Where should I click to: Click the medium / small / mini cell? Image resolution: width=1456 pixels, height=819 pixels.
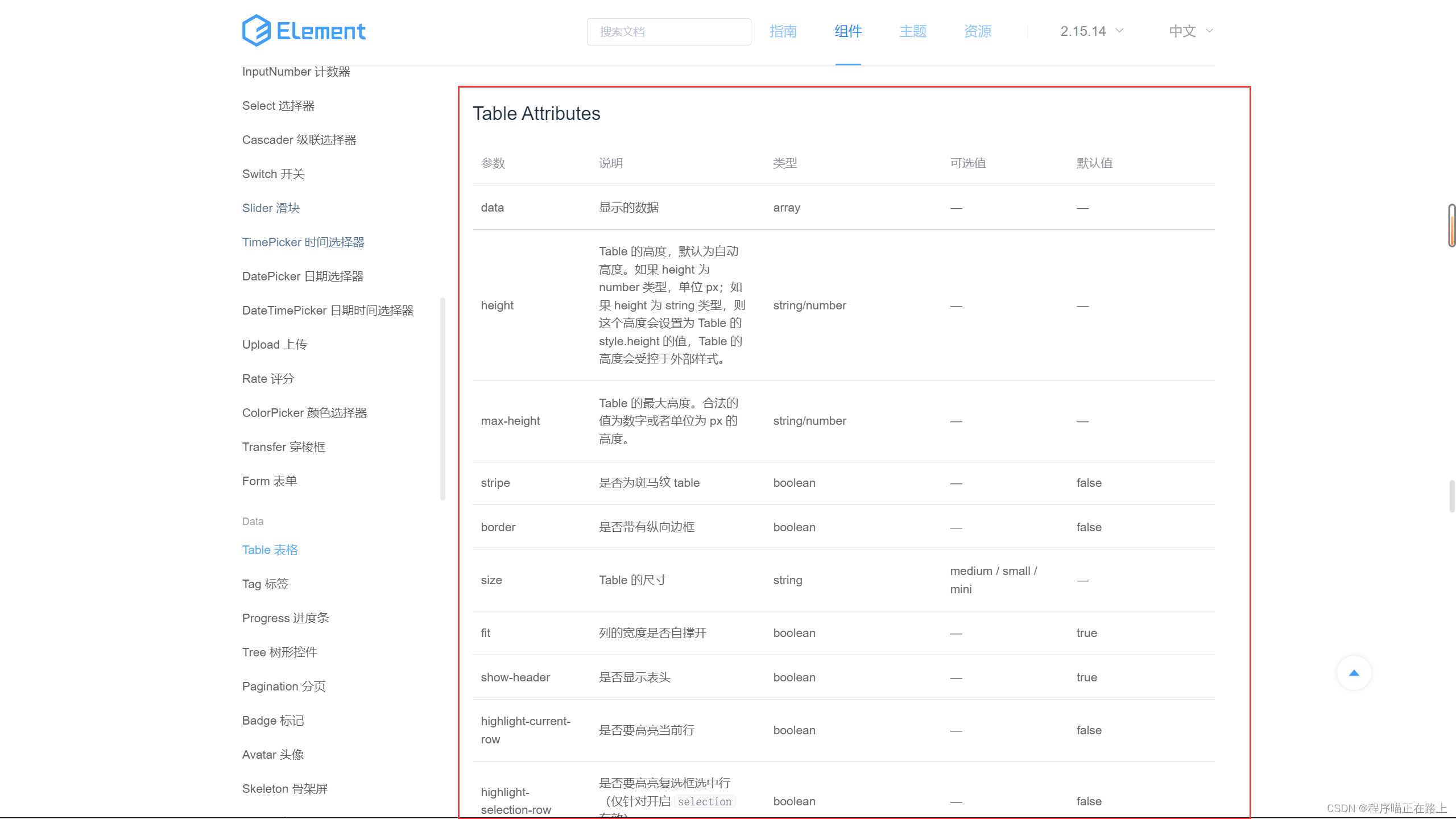tap(993, 580)
